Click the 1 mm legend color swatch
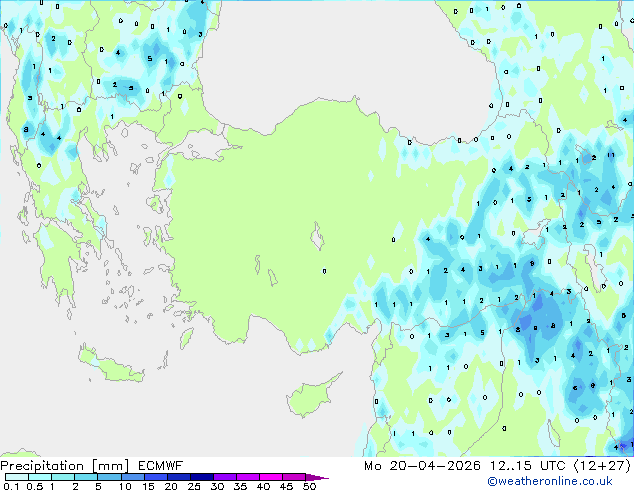The image size is (634, 490). tap(63, 477)
